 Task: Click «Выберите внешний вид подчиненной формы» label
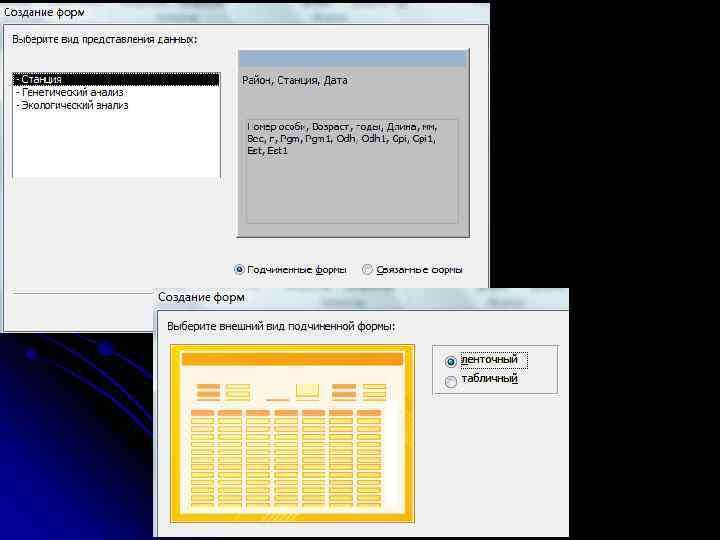(281, 326)
